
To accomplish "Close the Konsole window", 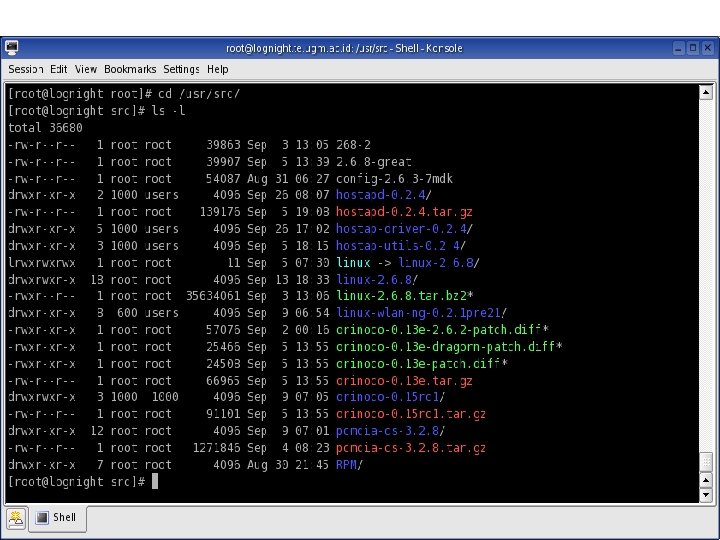I will click(708, 48).
